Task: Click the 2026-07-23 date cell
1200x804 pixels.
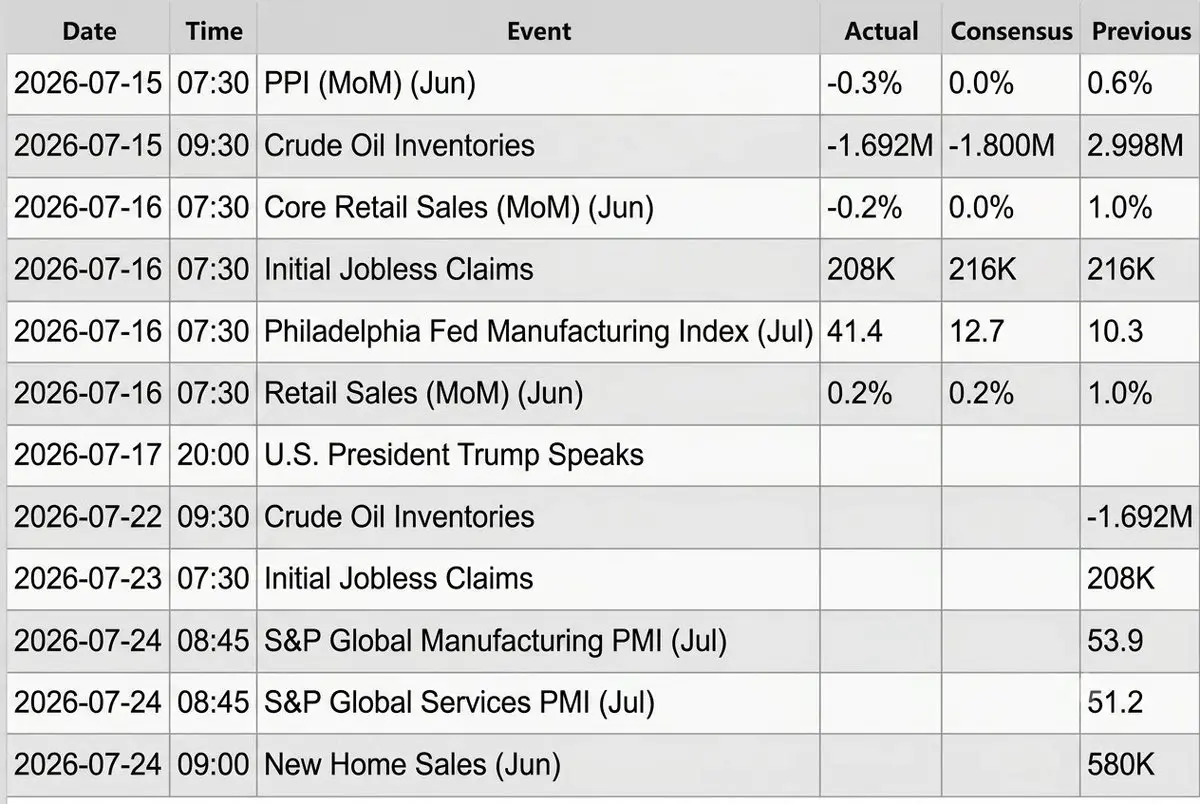Action: 88,579
